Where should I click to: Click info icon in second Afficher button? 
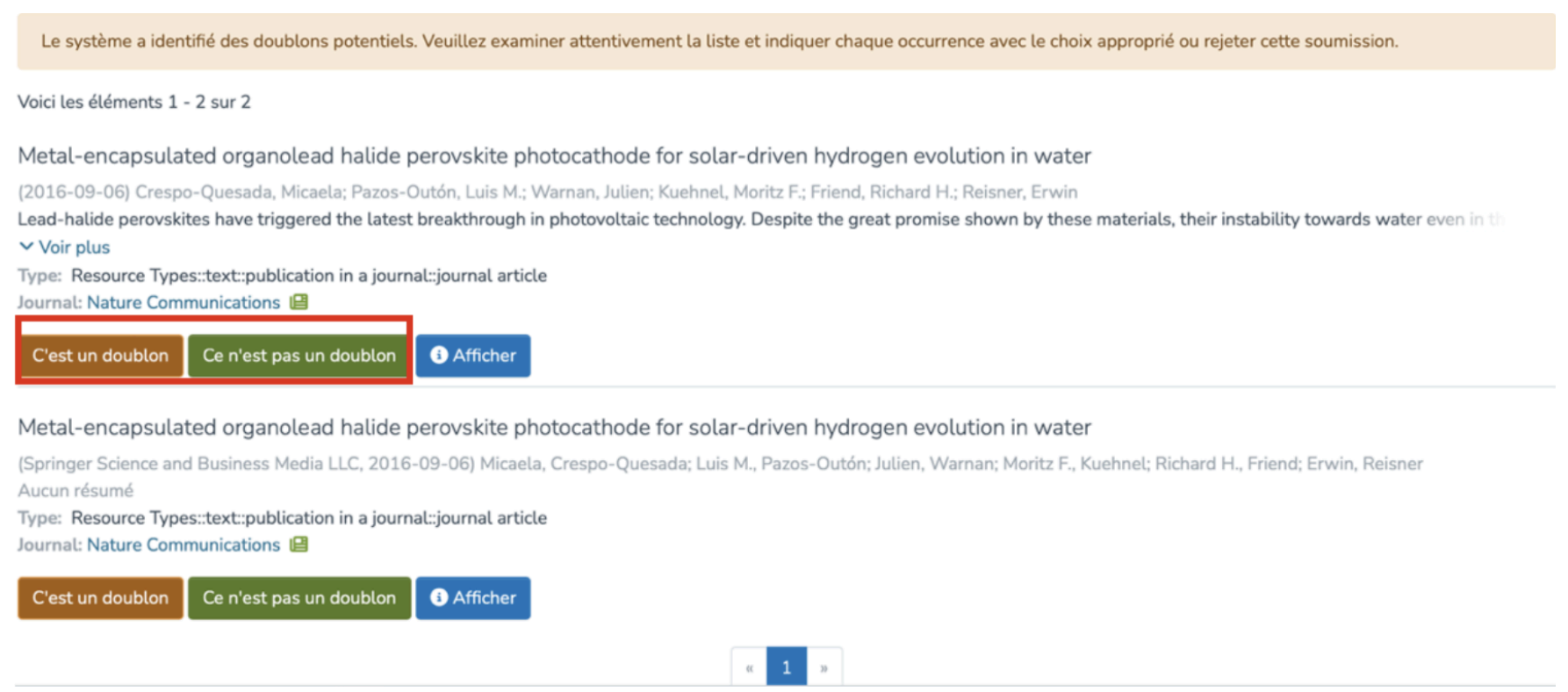click(x=439, y=597)
